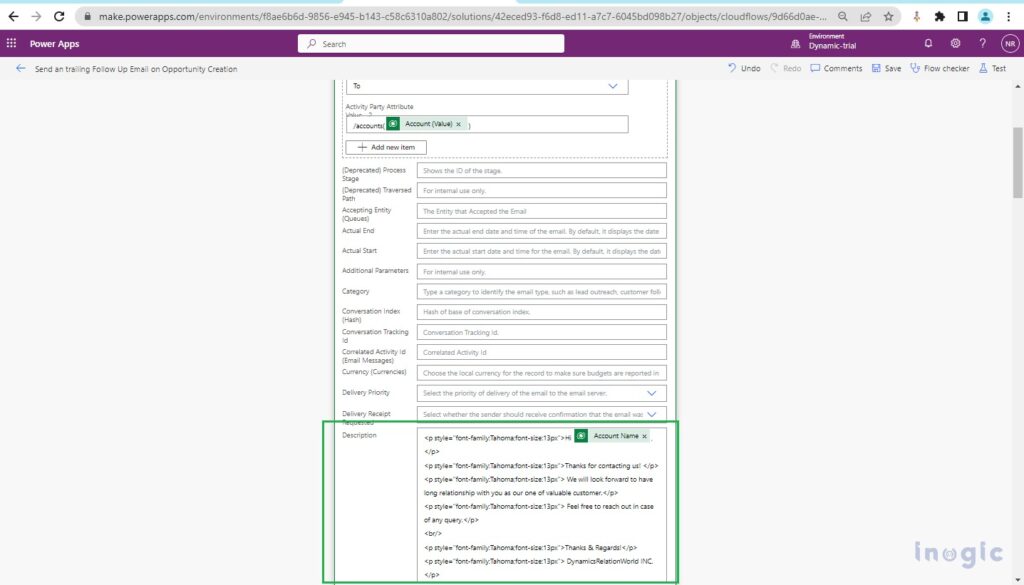
Task: Click the Power Apps Search box
Action: pos(431,44)
